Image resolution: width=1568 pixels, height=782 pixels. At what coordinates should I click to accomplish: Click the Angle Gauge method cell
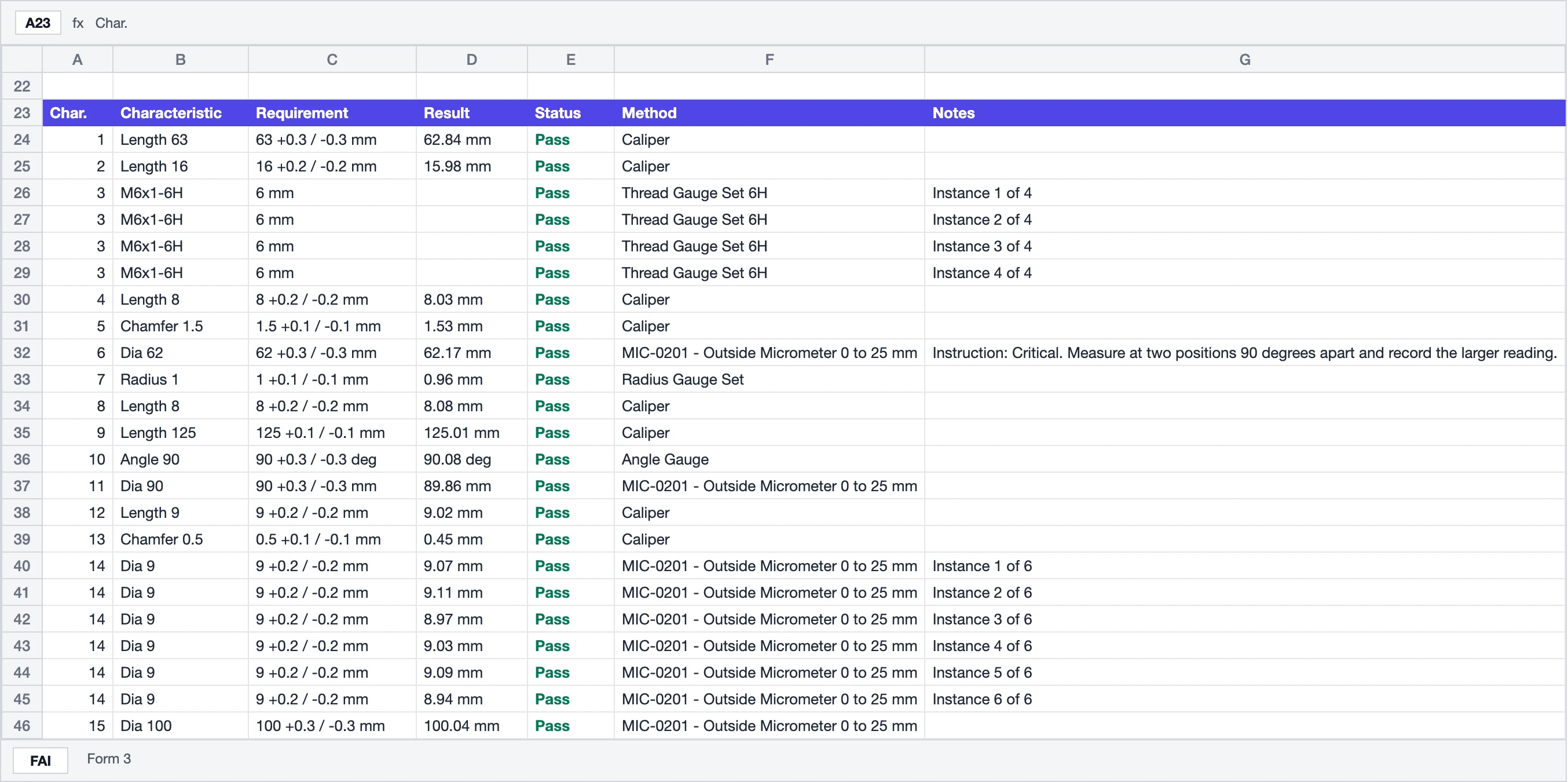coord(770,459)
